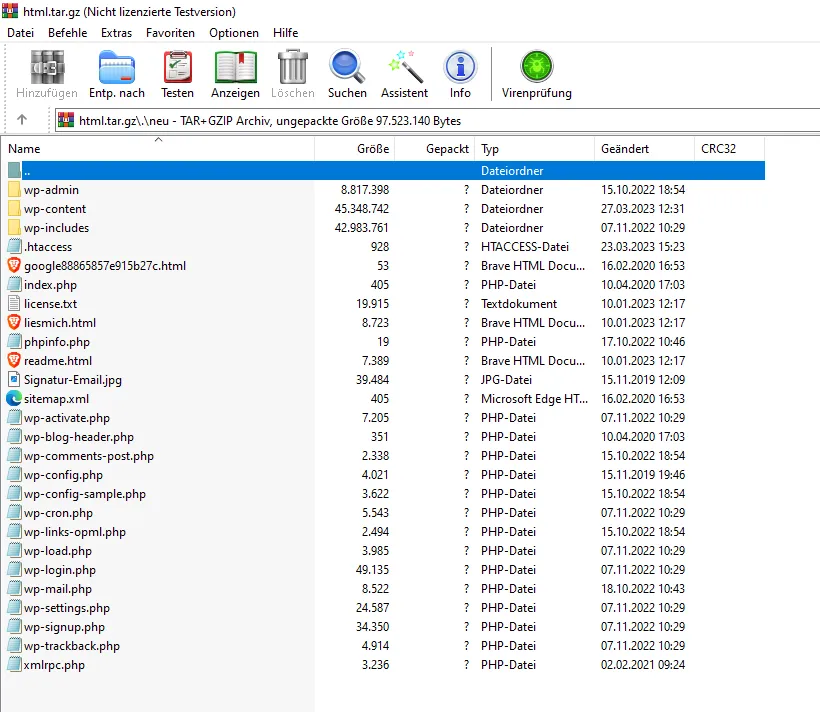Click size value 49.135
820x712 pixels.
[372, 570]
